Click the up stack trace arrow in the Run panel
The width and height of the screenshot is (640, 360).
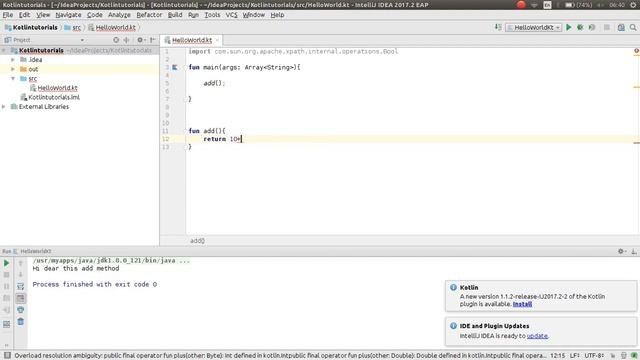tap(20, 263)
